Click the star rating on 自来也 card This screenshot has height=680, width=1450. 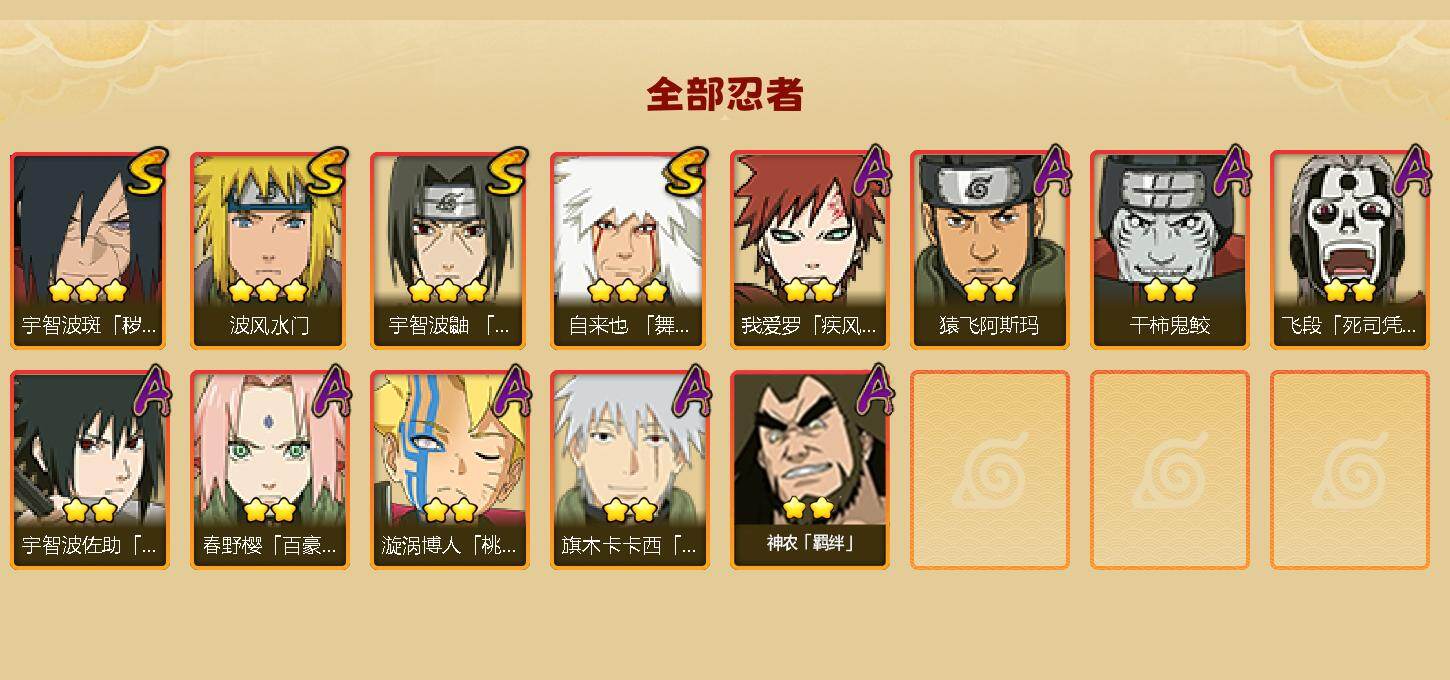627,291
